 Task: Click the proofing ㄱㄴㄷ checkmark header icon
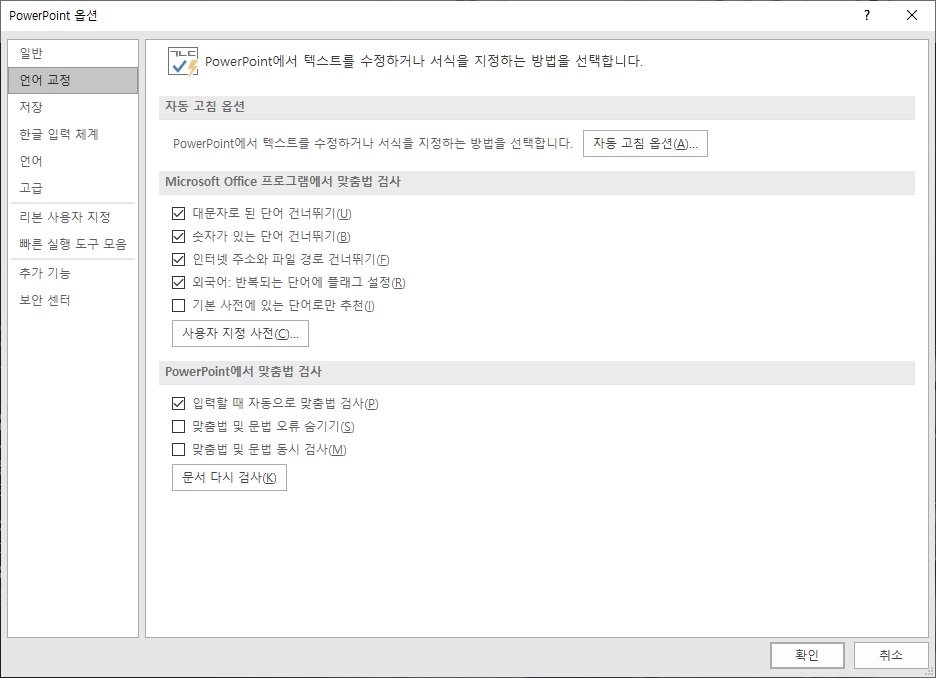183,61
